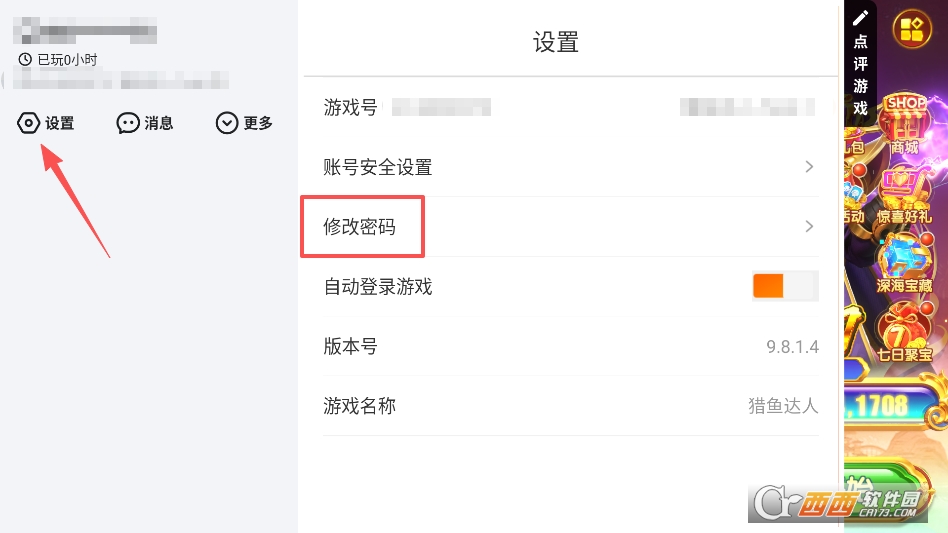Click the 游戏号 account row
The image size is (948, 533).
coord(570,107)
